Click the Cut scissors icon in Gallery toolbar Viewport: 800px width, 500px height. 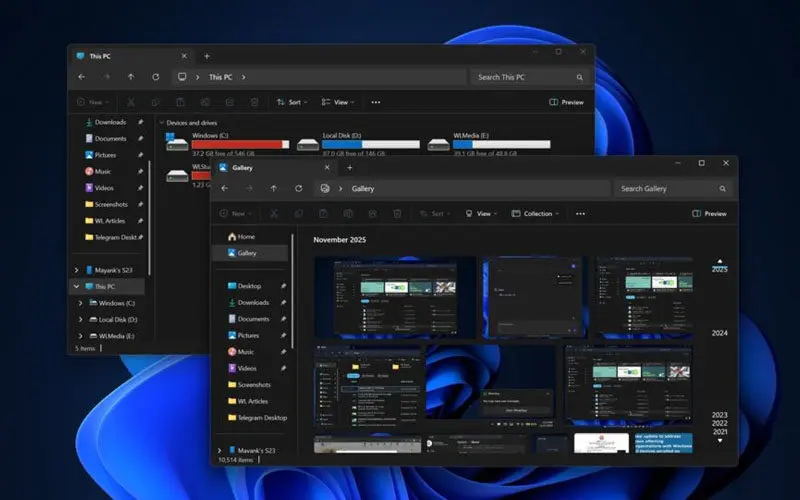click(274, 213)
